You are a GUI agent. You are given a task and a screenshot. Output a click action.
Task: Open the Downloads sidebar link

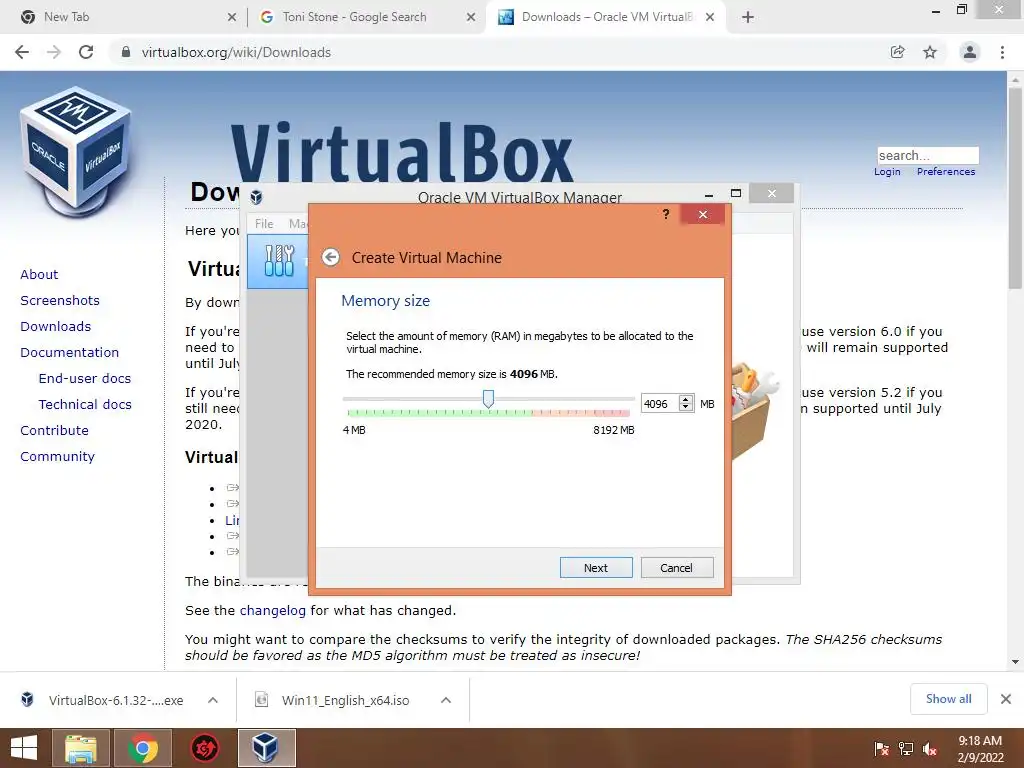coord(56,327)
